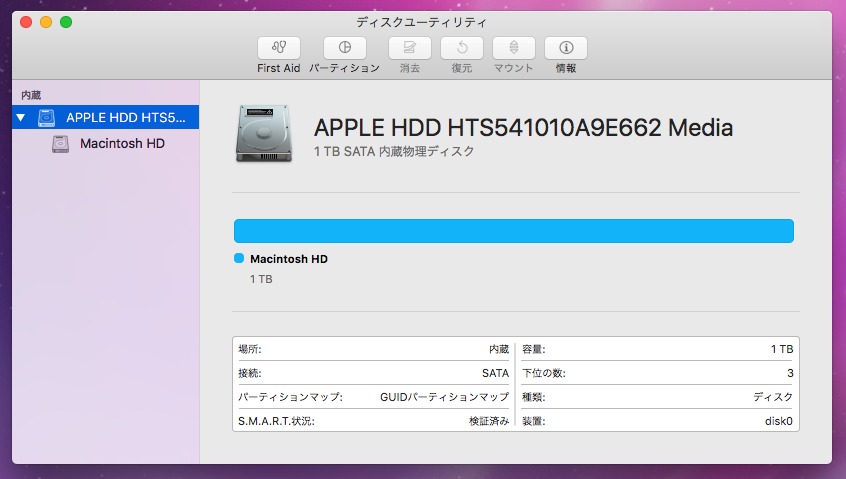This screenshot has width=846, height=479.
Task: Run First Aid from the toolbar
Action: click(278, 48)
